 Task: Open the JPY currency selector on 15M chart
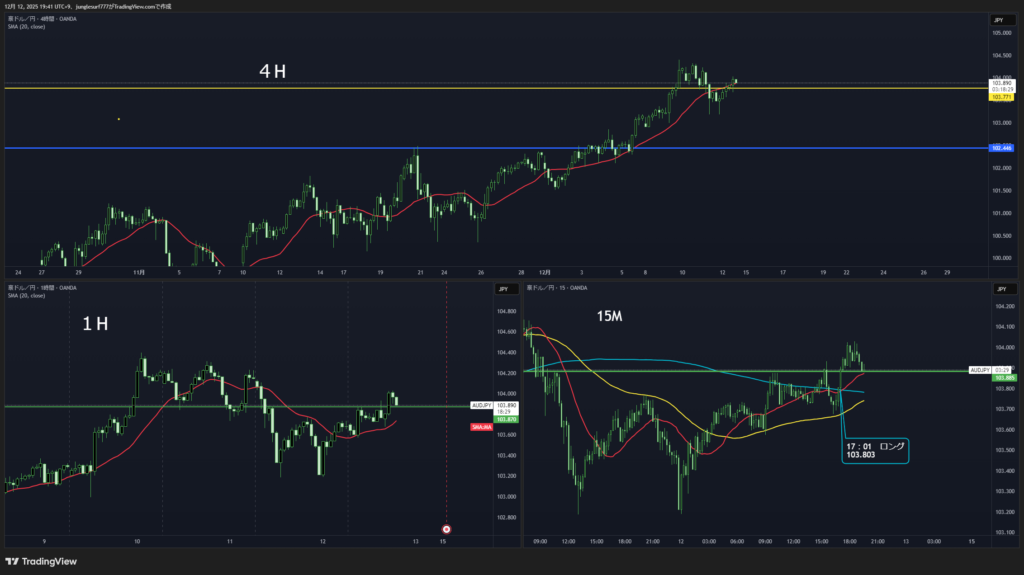coord(998,289)
